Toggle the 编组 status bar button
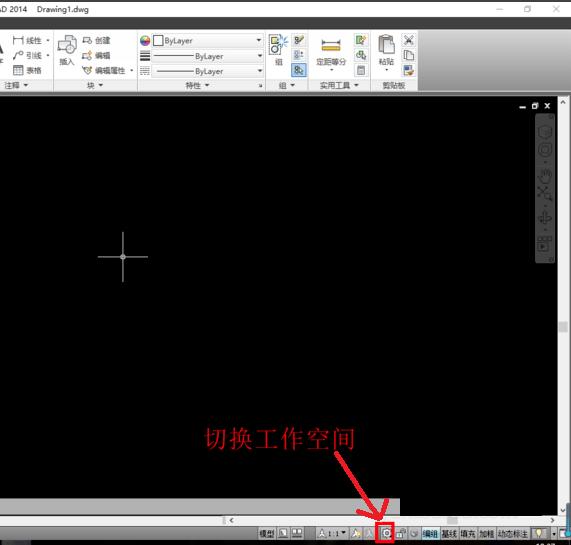This screenshot has height=545, width=571. coord(430,534)
